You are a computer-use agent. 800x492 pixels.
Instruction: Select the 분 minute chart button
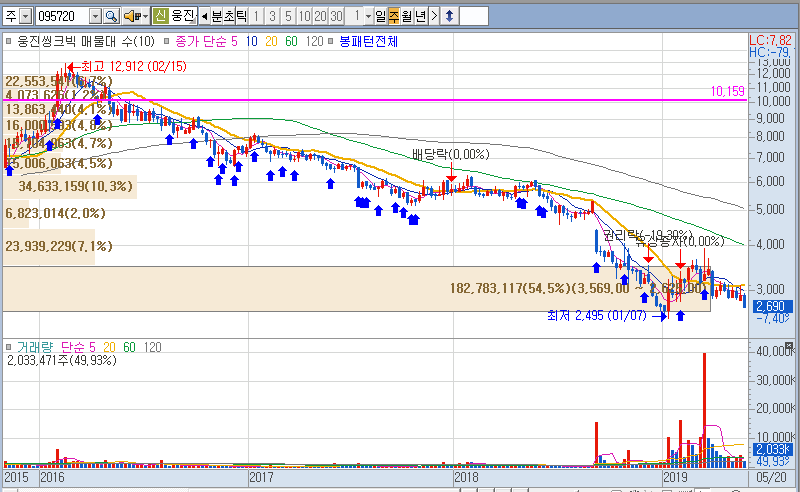[x=216, y=16]
